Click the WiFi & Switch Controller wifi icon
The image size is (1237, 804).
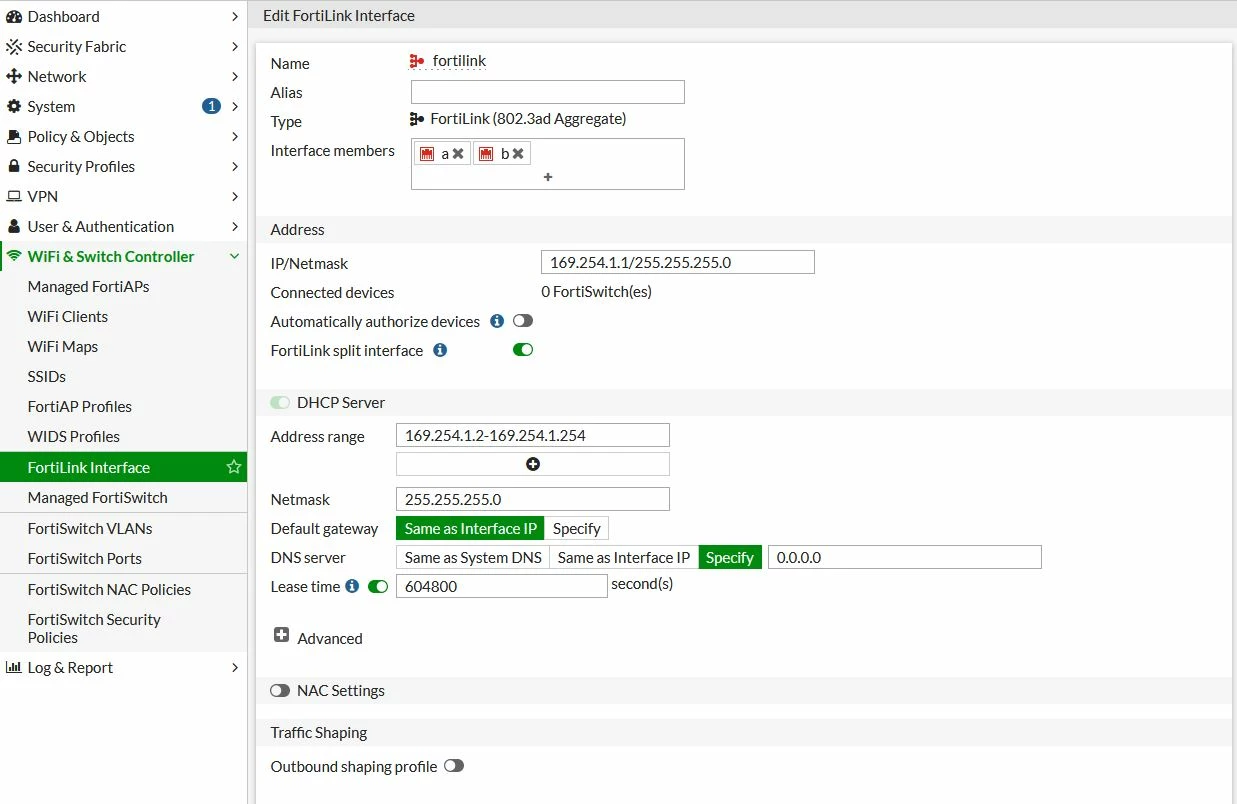pyautogui.click(x=14, y=257)
